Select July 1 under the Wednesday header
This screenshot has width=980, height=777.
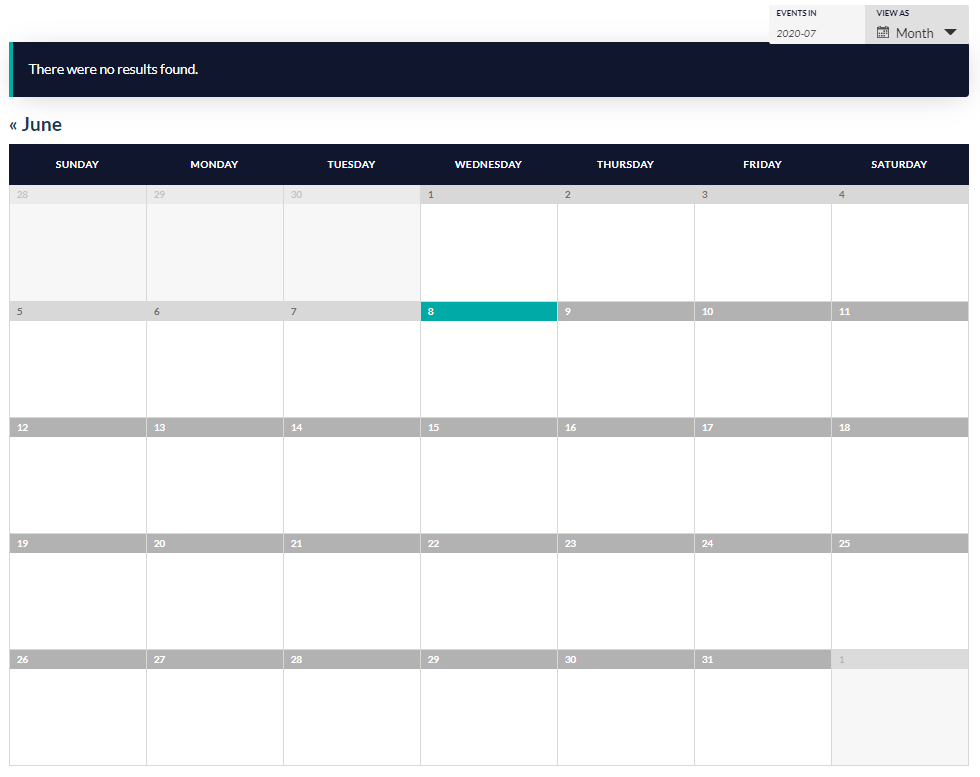[431, 194]
